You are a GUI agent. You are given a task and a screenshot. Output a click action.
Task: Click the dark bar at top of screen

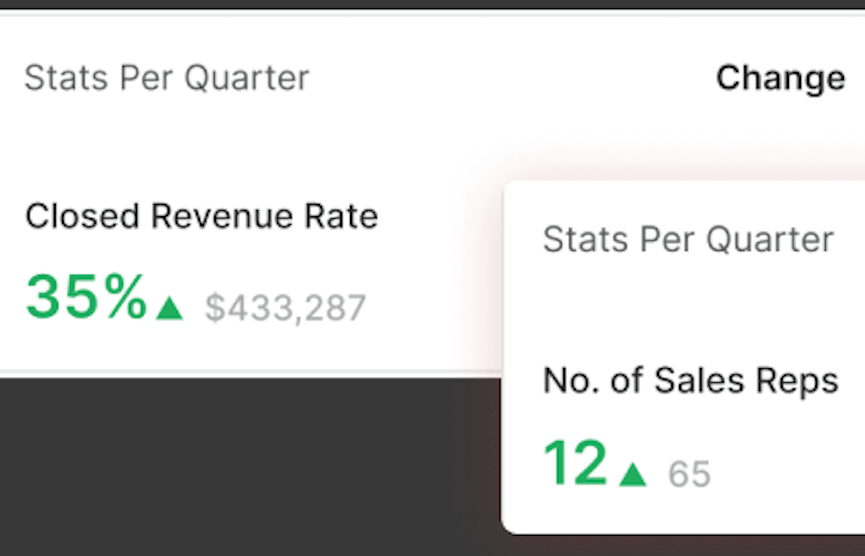click(432, 4)
